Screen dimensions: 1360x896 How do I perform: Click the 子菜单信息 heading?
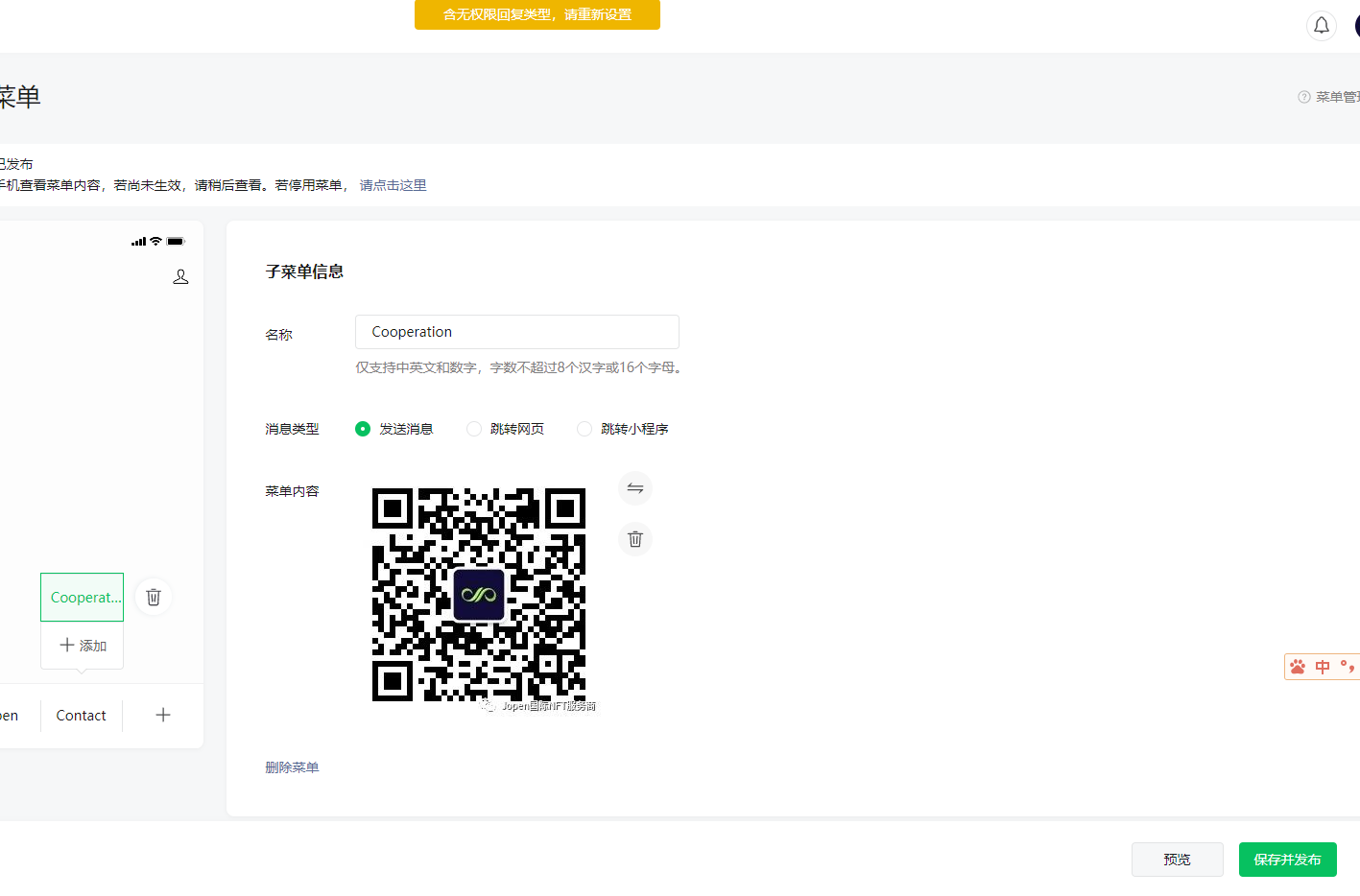(304, 271)
